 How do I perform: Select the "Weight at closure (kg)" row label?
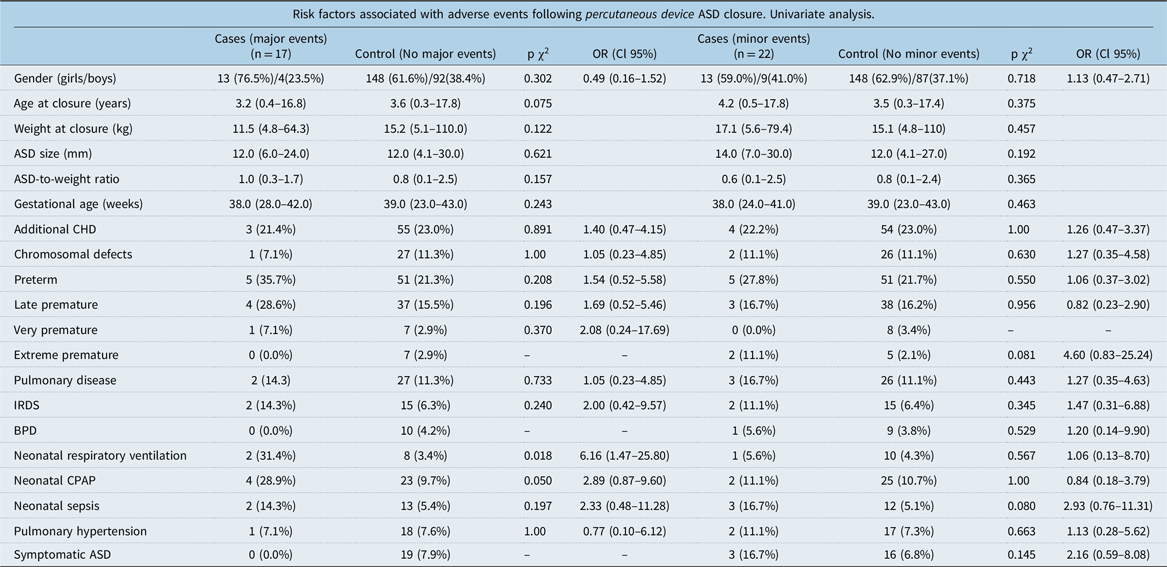pyautogui.click(x=74, y=128)
